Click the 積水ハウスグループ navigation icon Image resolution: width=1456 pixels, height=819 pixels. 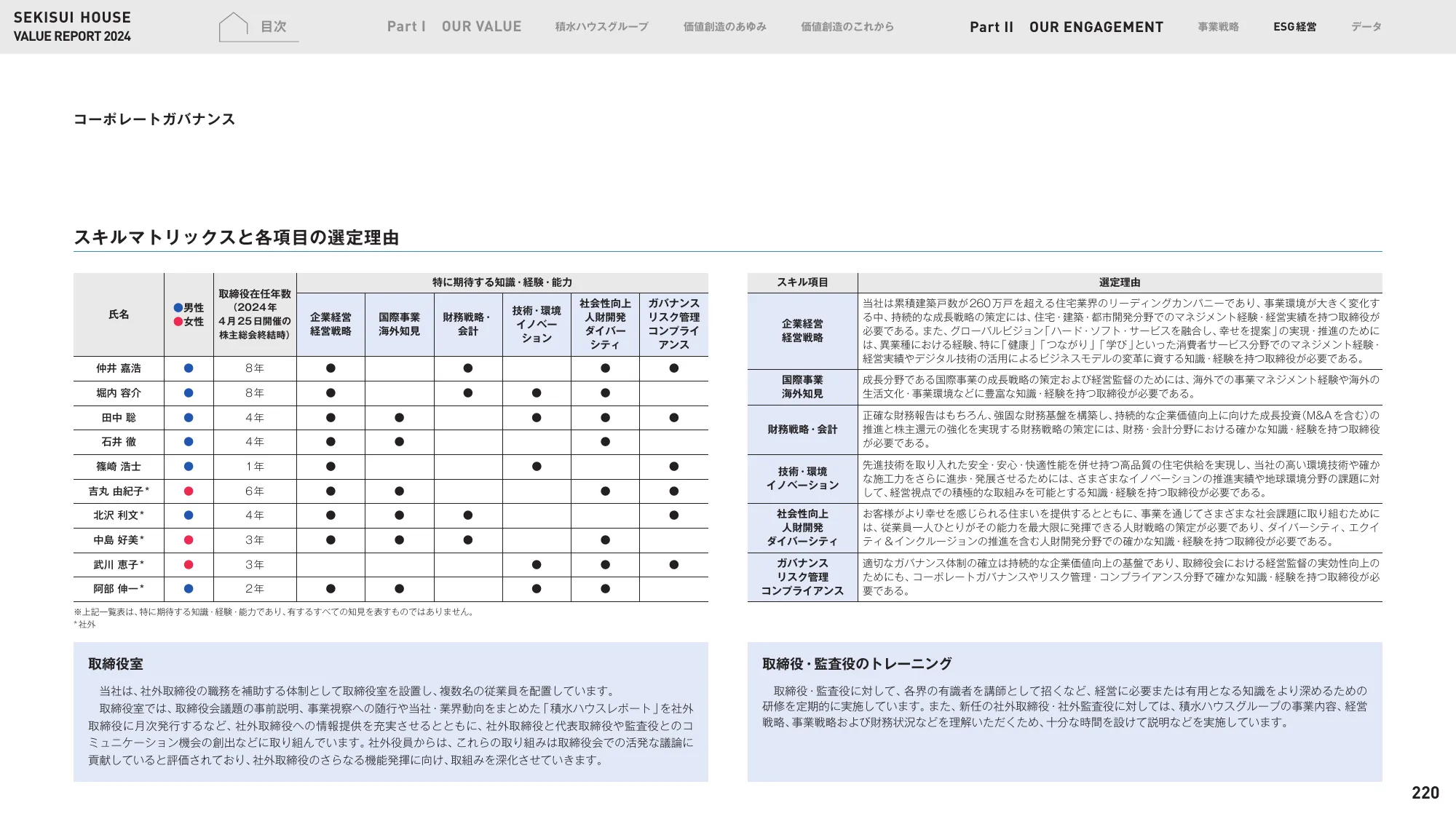600,26
